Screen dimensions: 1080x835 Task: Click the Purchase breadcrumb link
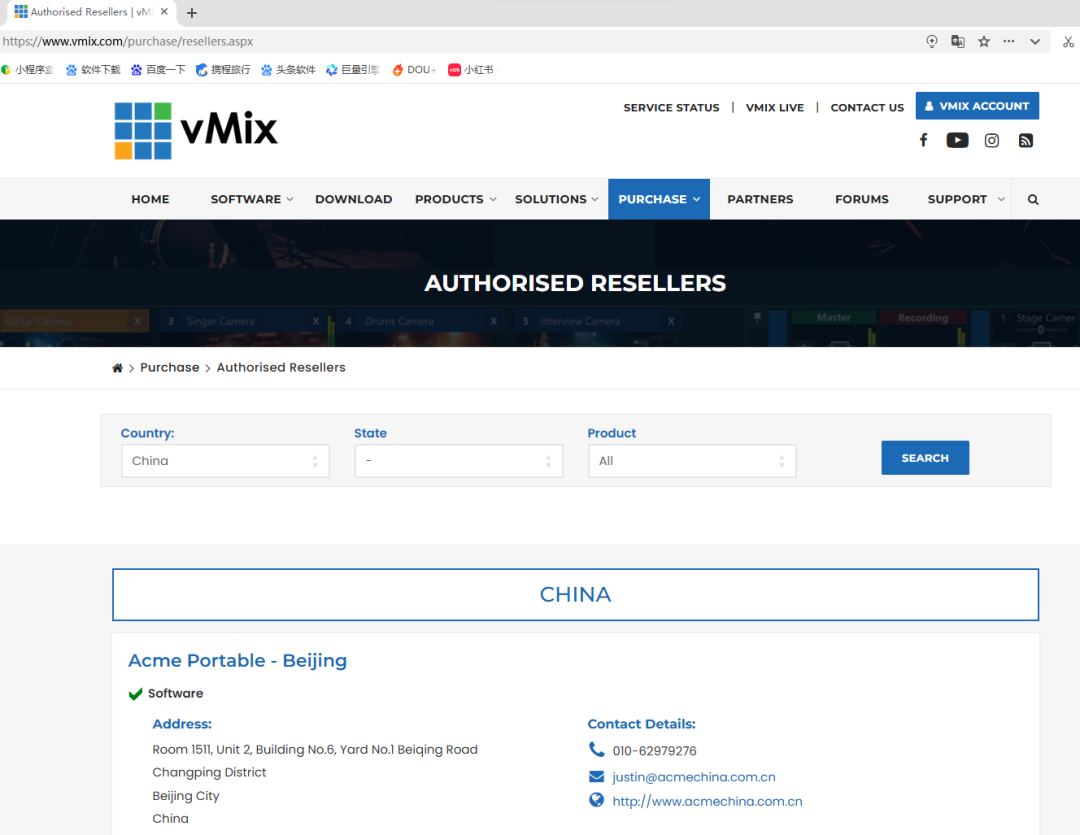coord(169,367)
